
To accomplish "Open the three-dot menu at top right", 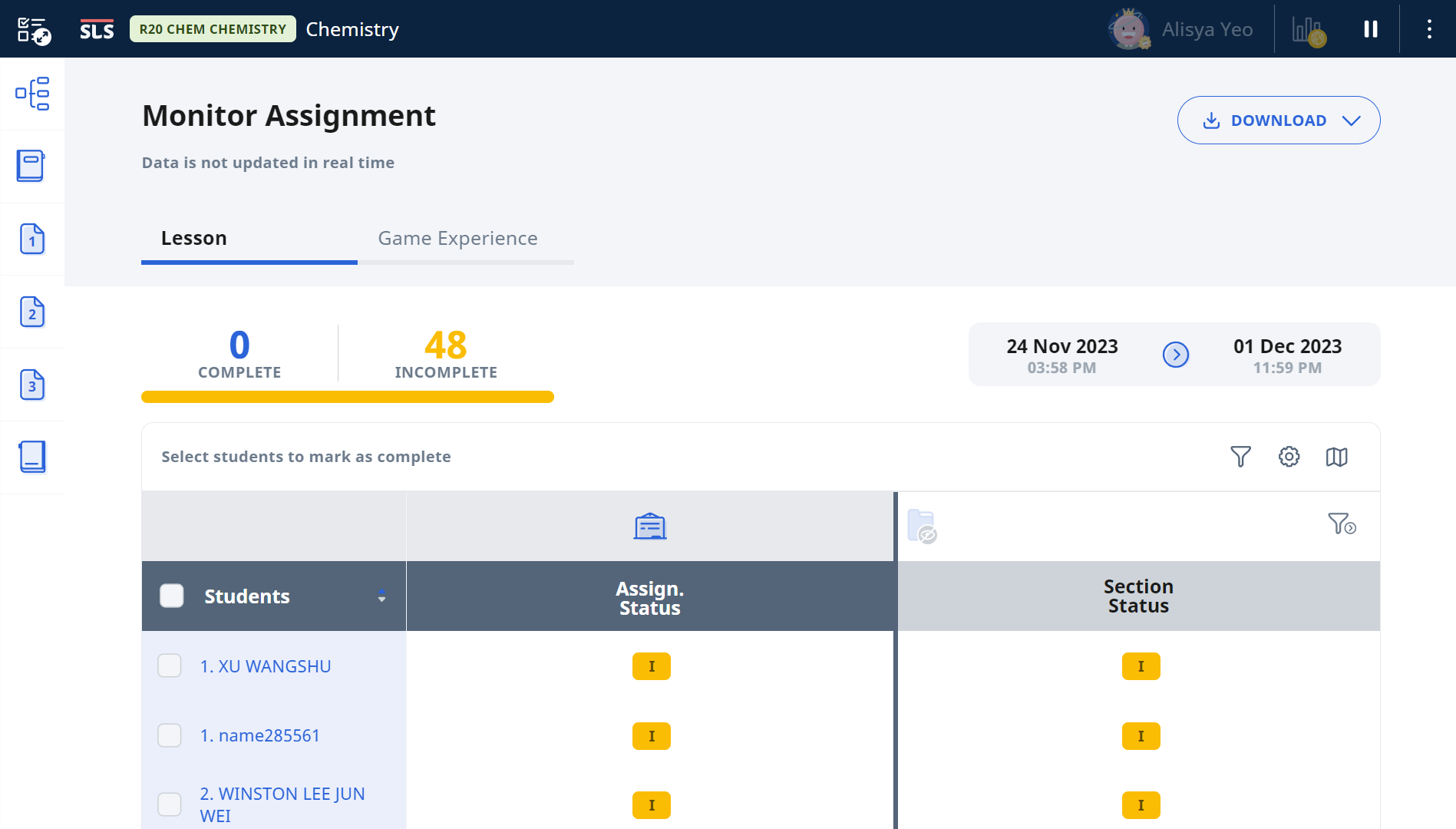I will pyautogui.click(x=1429, y=28).
